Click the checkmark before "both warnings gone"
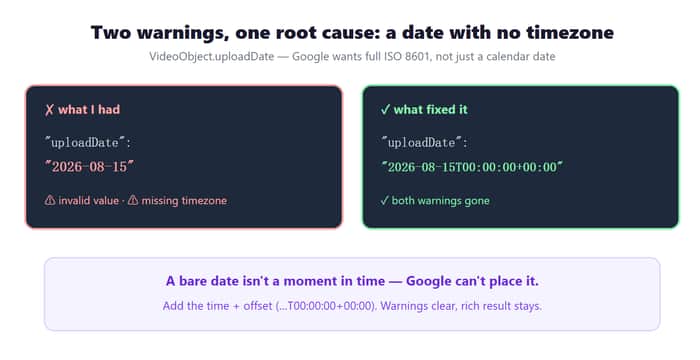 [x=385, y=201]
